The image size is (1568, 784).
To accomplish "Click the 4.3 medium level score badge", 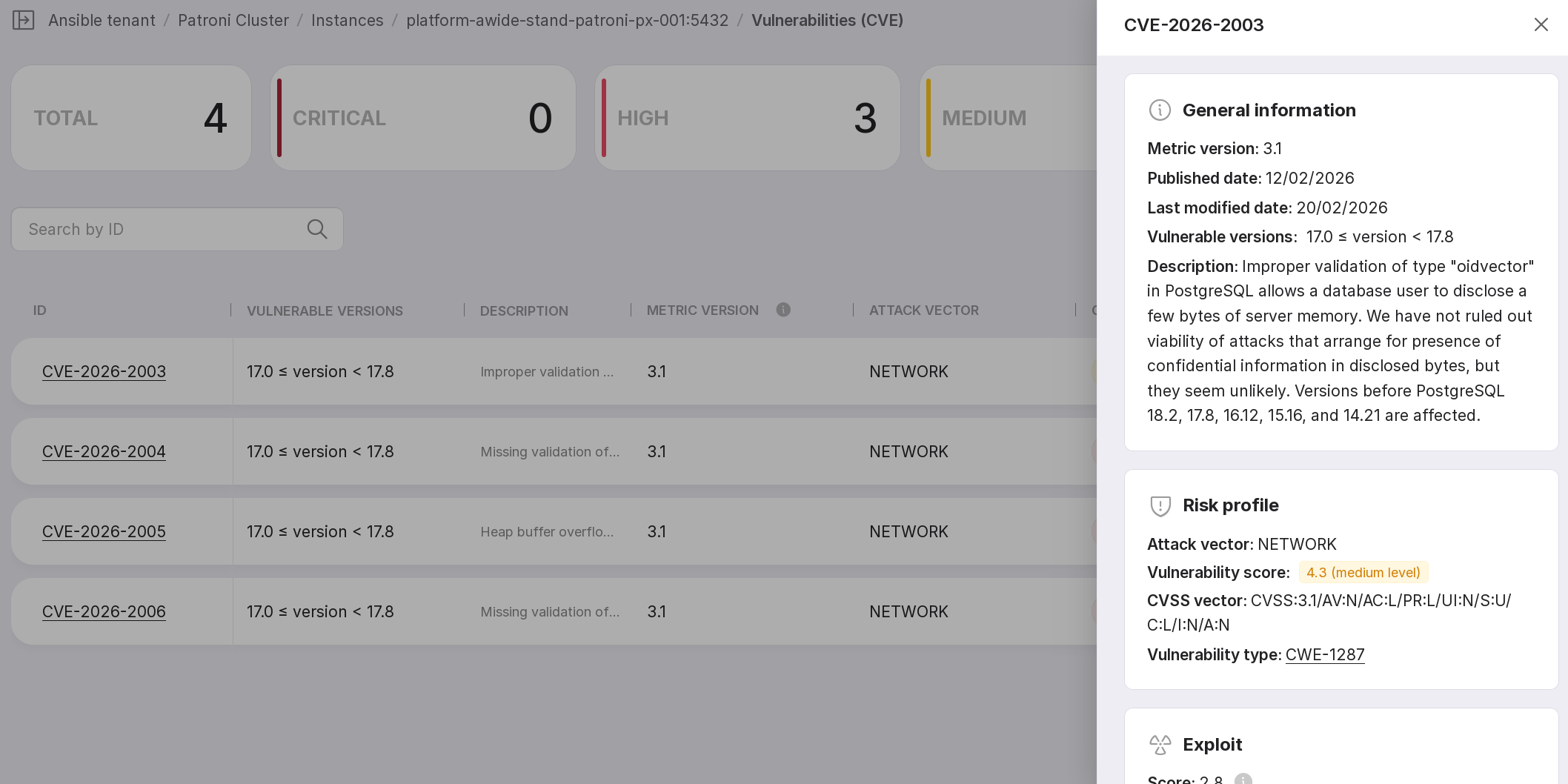I will tap(1363, 573).
